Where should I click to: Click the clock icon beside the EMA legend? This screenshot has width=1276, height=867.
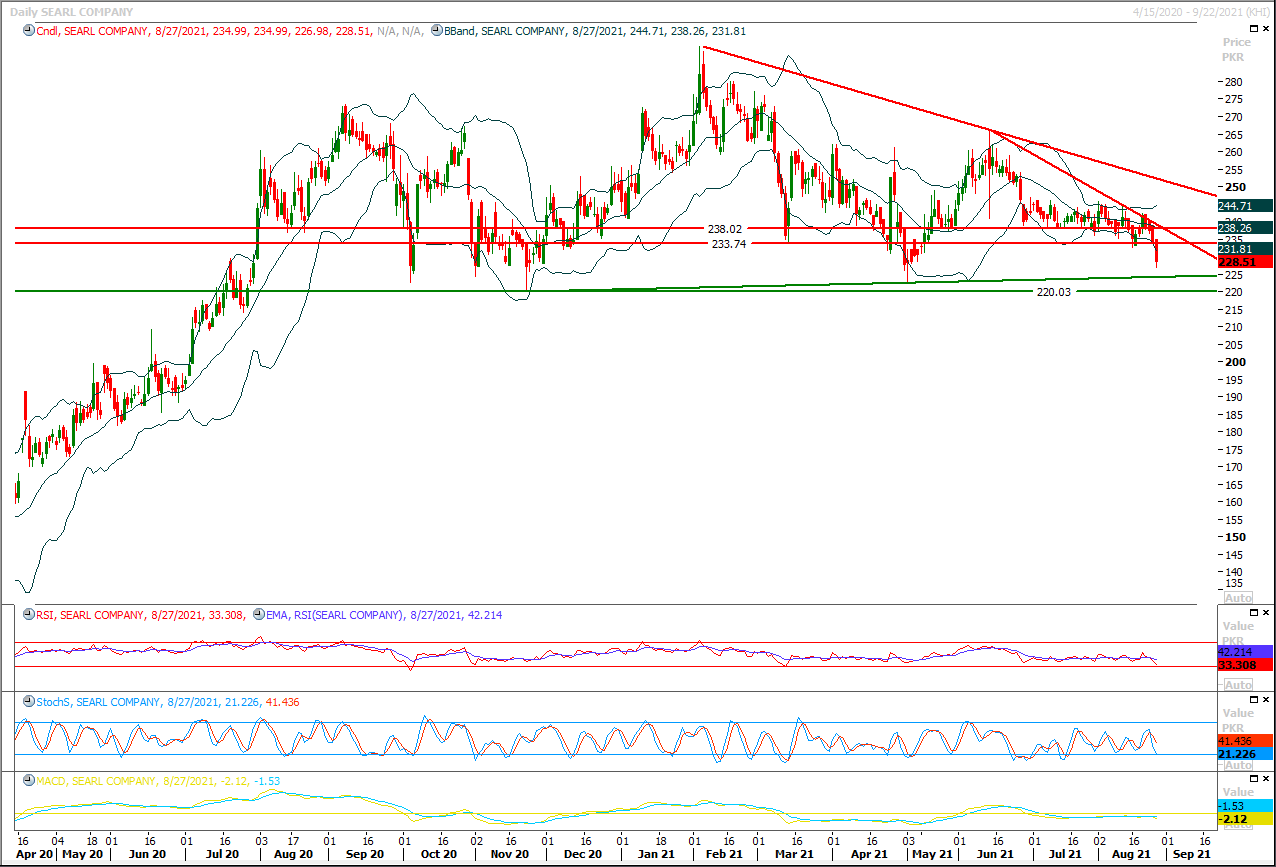pos(259,615)
